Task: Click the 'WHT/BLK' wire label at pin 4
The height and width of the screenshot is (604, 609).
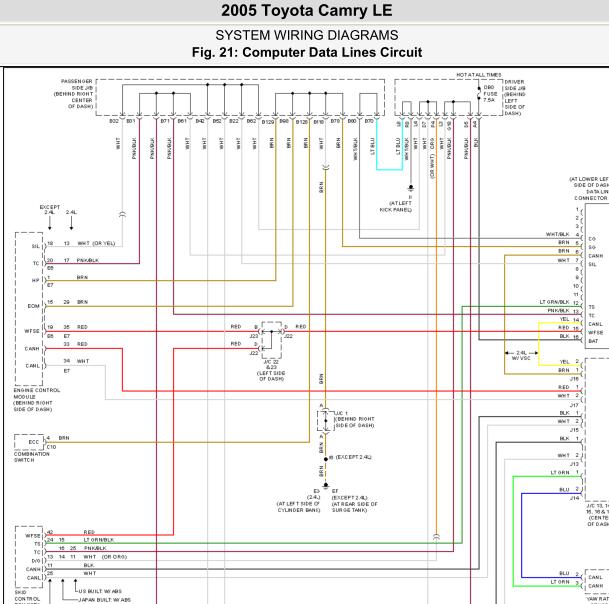Action: (557, 235)
